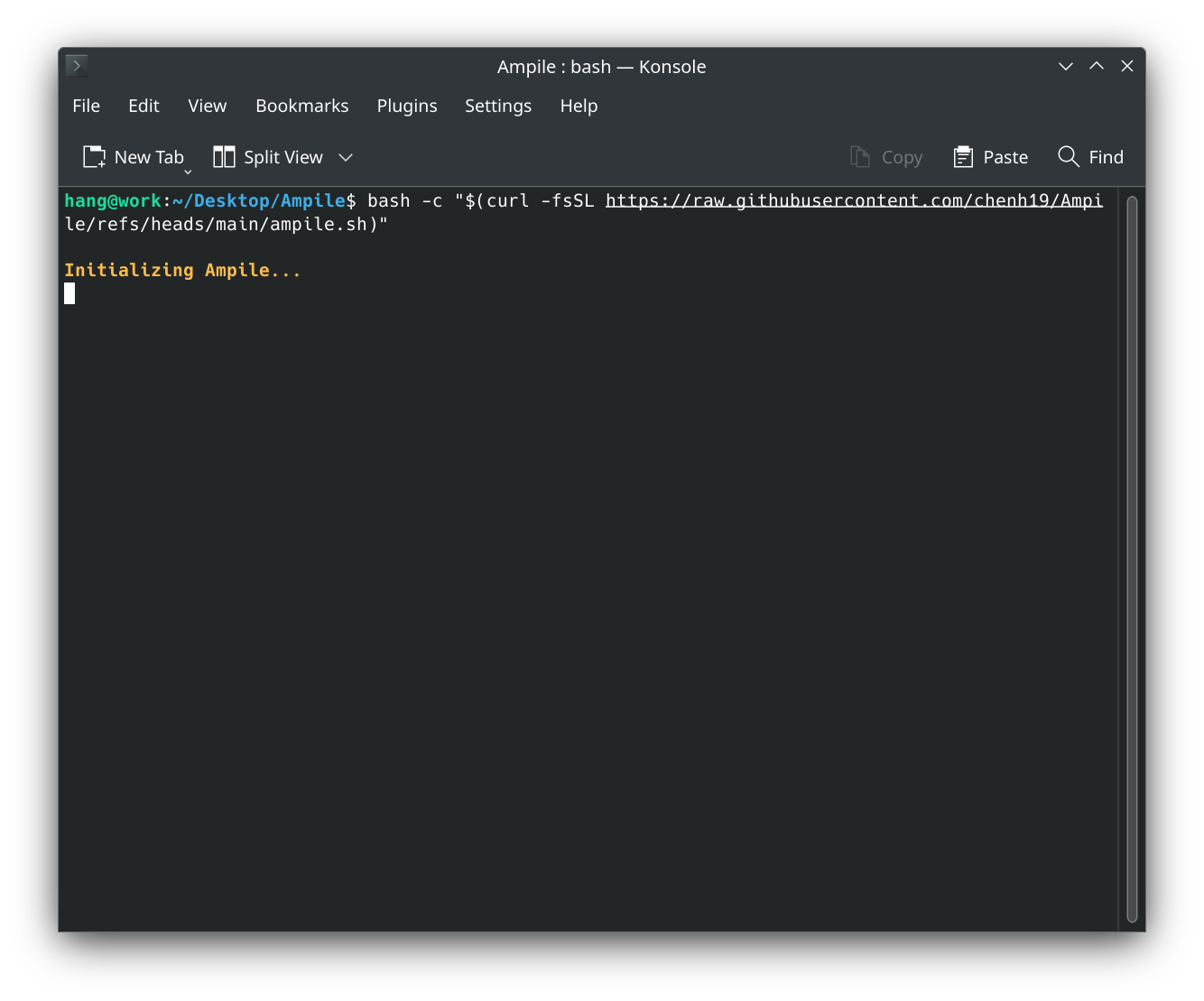This screenshot has height=1001, width=1204.
Task: Click the Paste toolbar button
Action: click(x=991, y=157)
